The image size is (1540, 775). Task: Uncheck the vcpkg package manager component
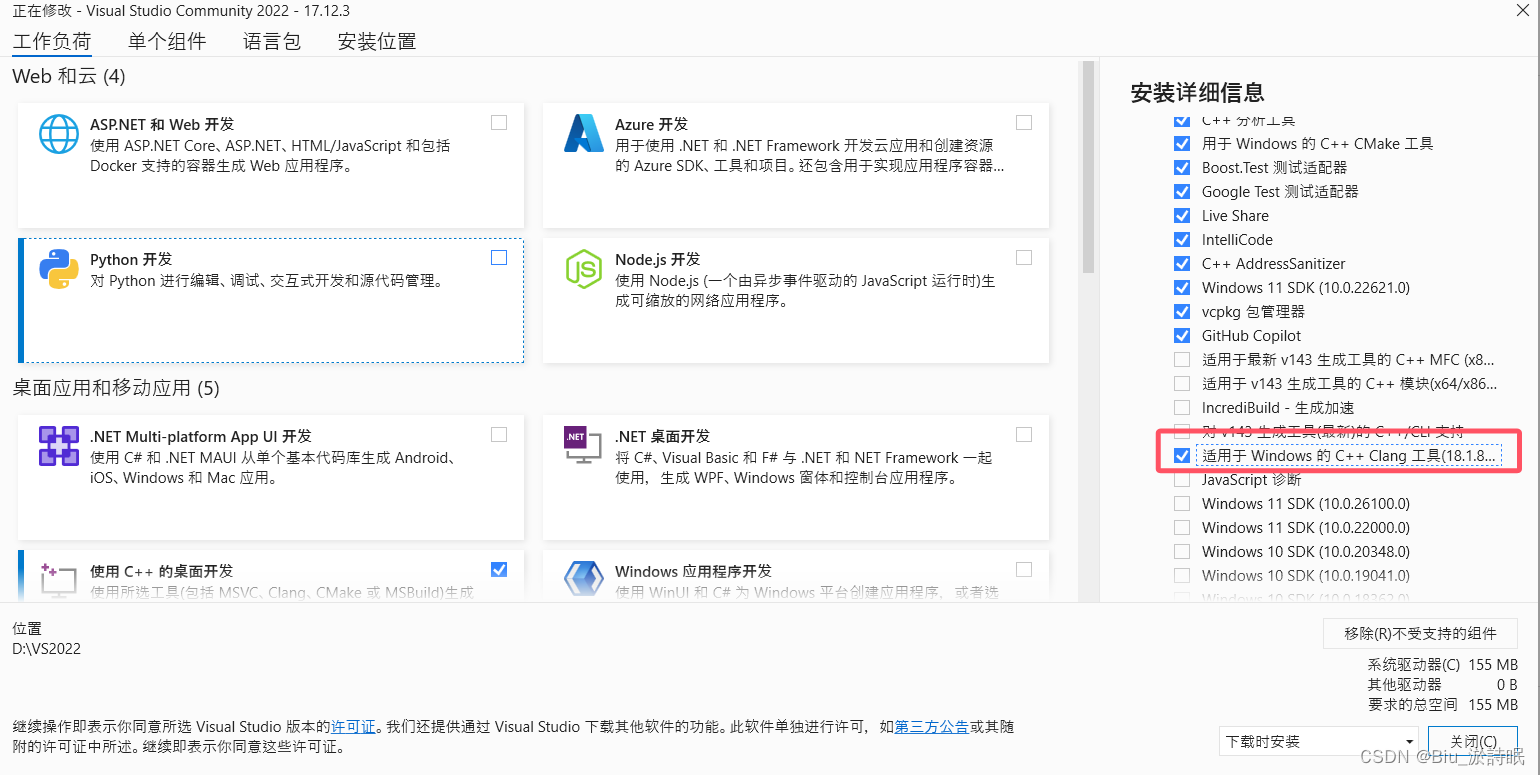click(1182, 312)
